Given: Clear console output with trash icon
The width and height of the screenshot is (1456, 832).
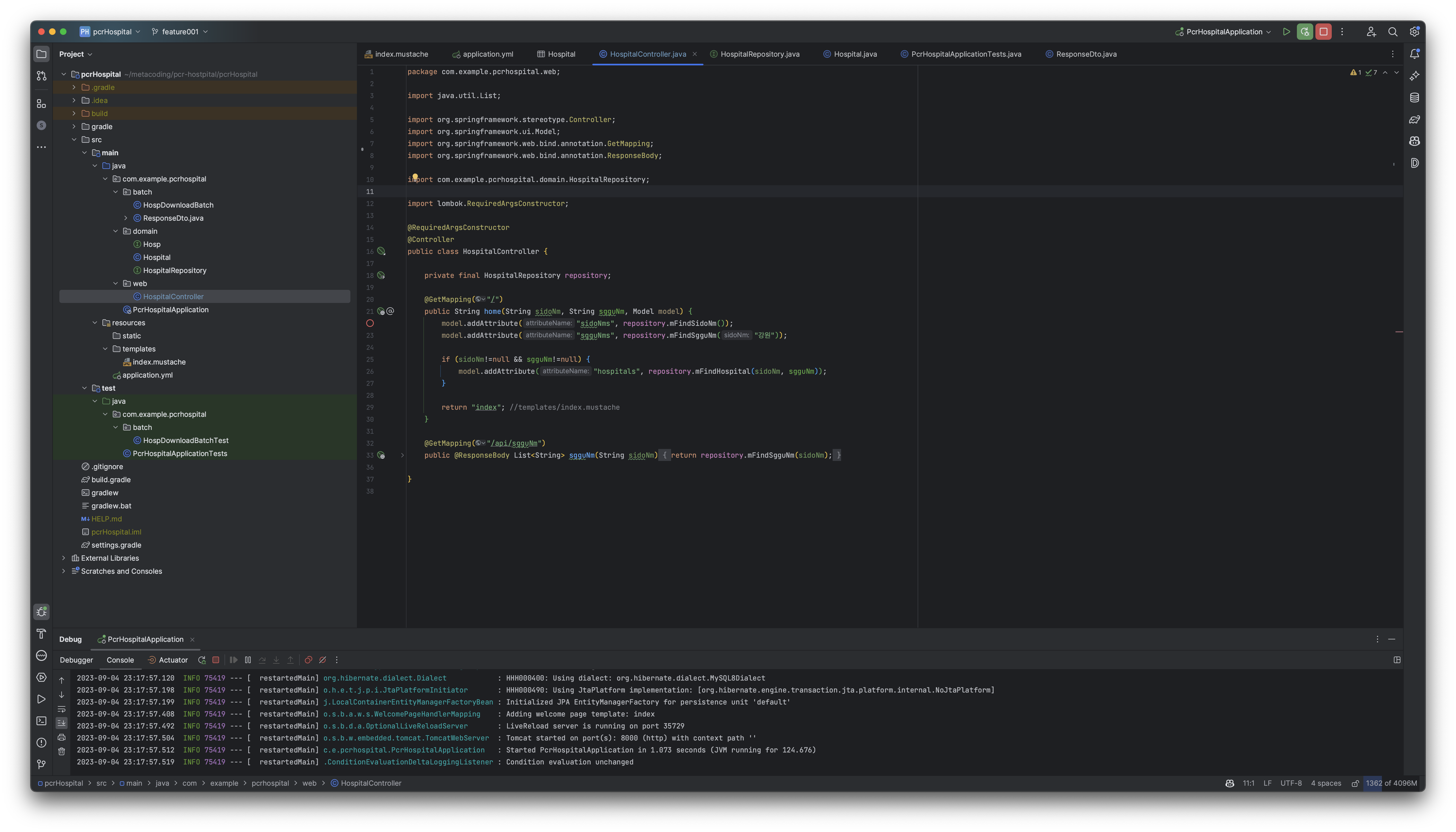Looking at the screenshot, I should (62, 751).
